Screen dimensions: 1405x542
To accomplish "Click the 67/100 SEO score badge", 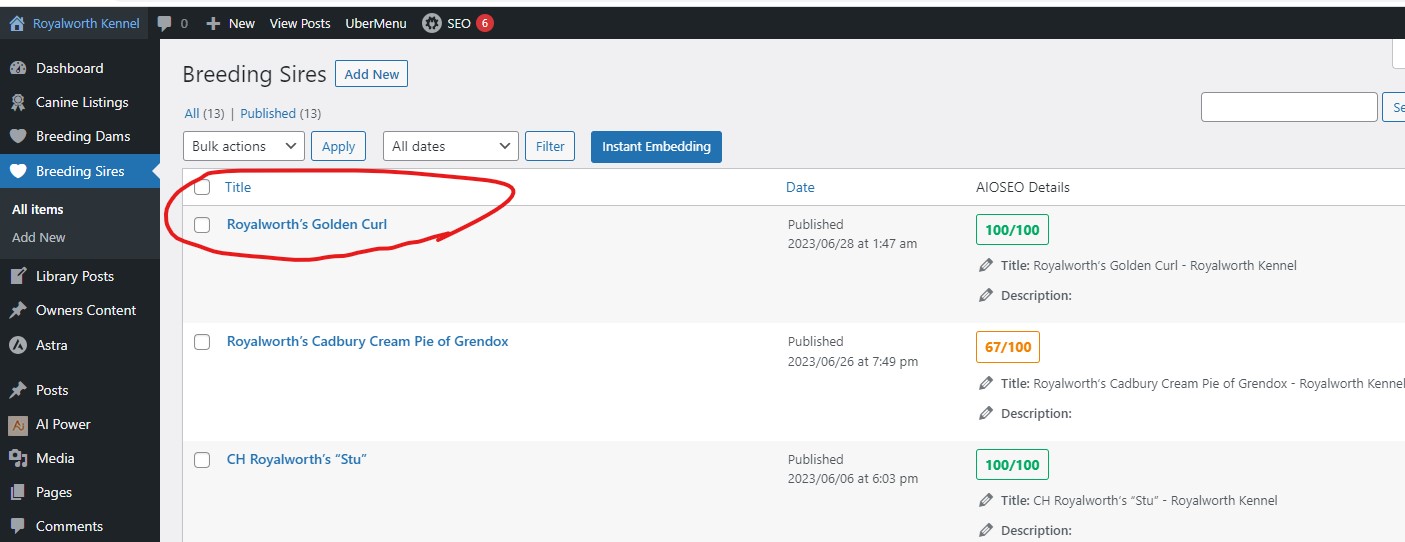I will point(1008,347).
